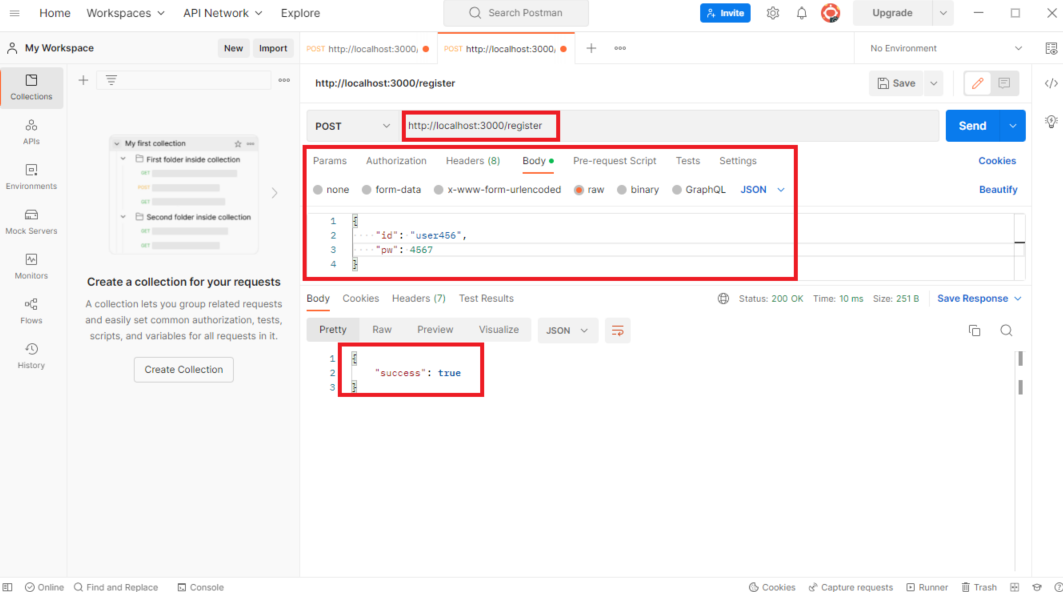Add a new collection with plus icon
1063x592 pixels.
(x=83, y=80)
